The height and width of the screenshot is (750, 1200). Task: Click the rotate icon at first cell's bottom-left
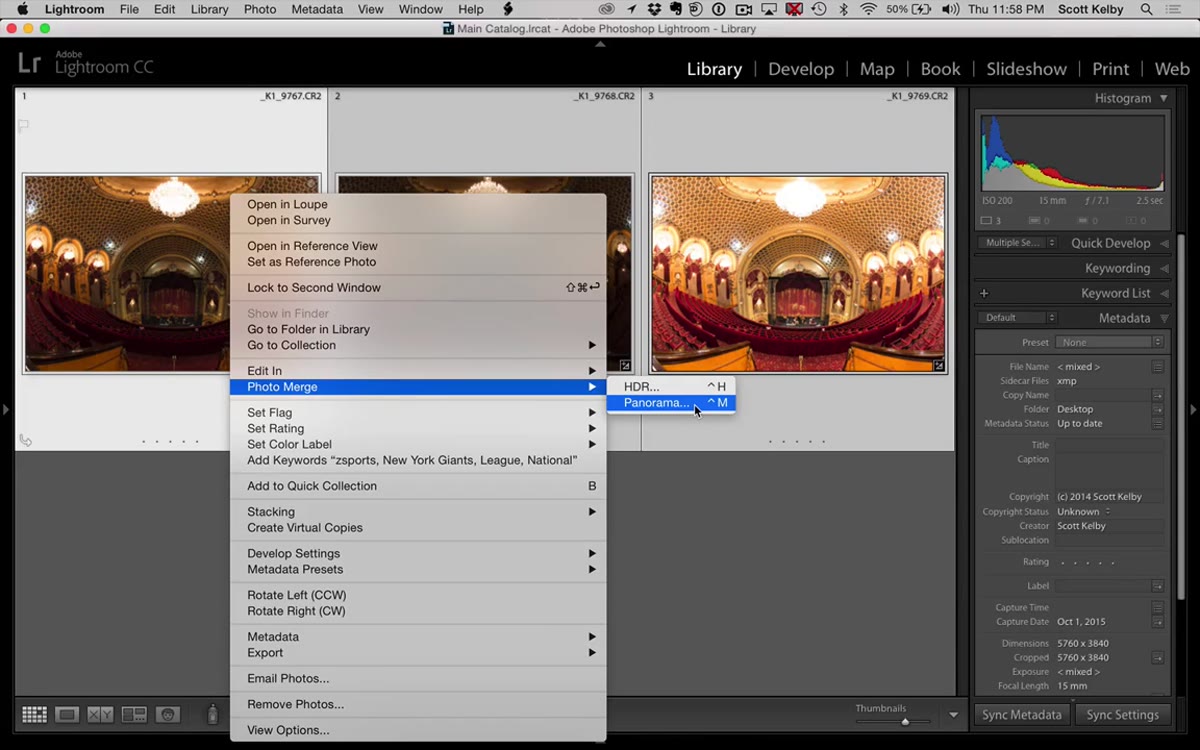click(x=25, y=440)
